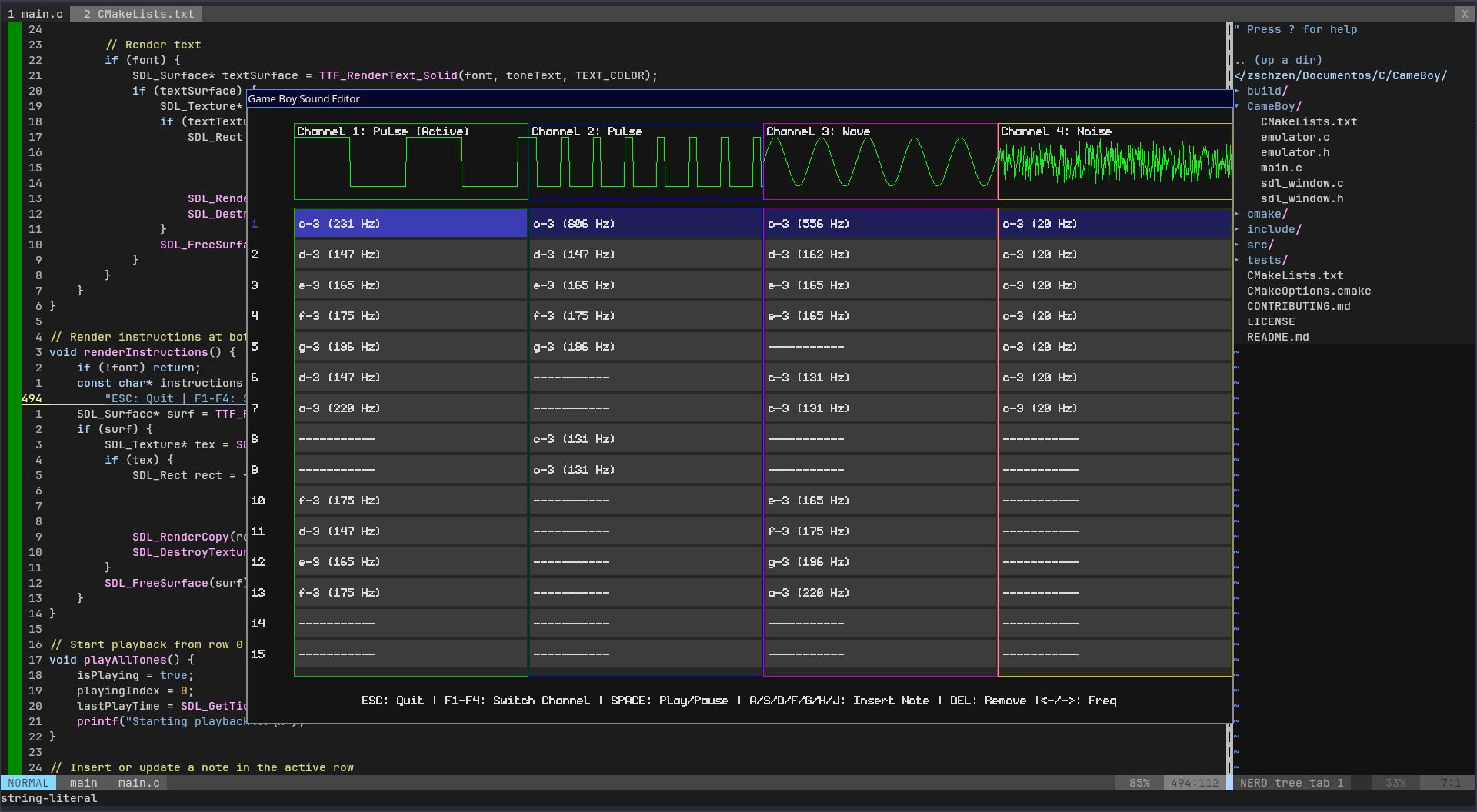Select the empty Channel 4 cell in row 14
The image size is (1477, 812).
click(1115, 623)
